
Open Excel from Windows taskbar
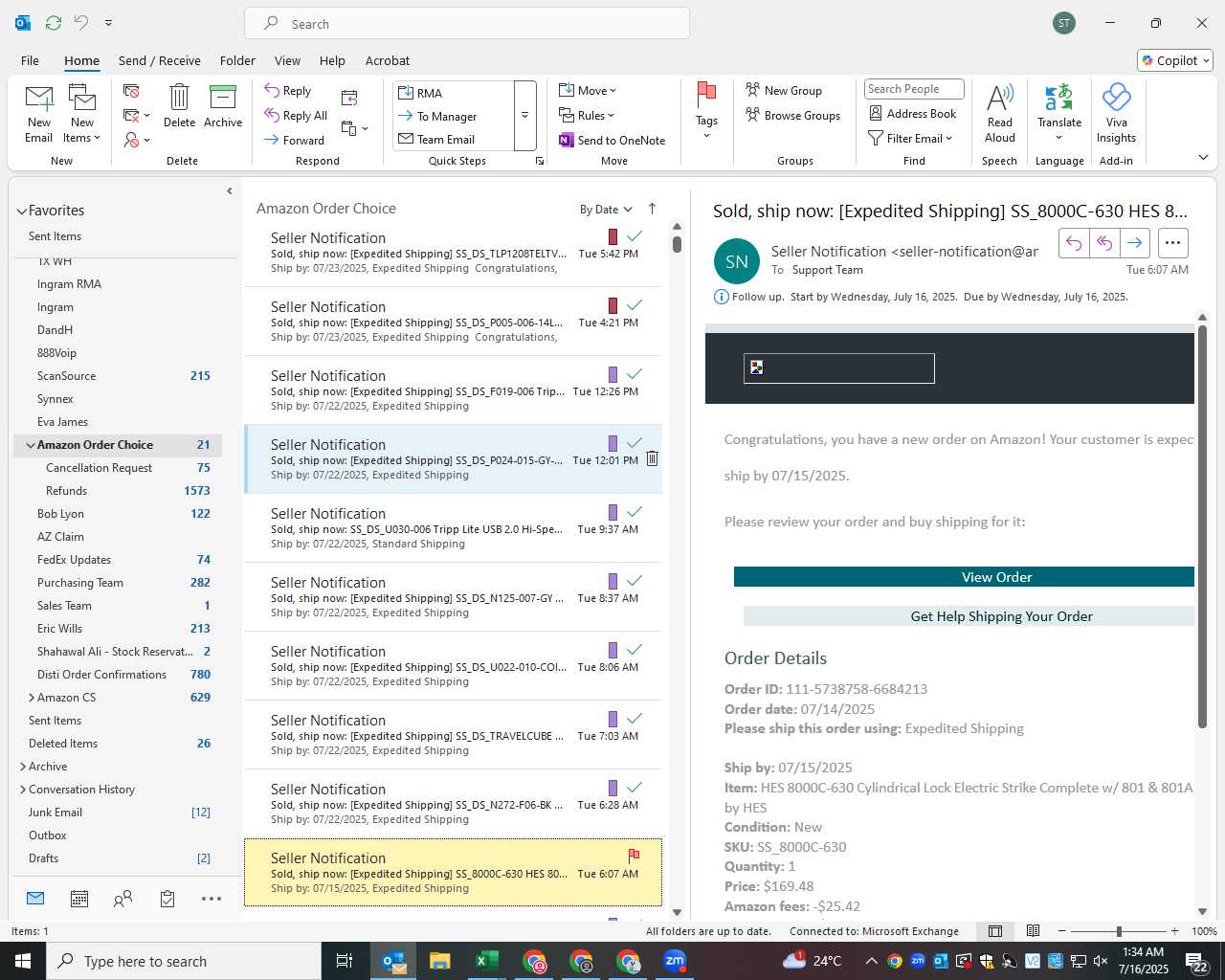(487, 961)
